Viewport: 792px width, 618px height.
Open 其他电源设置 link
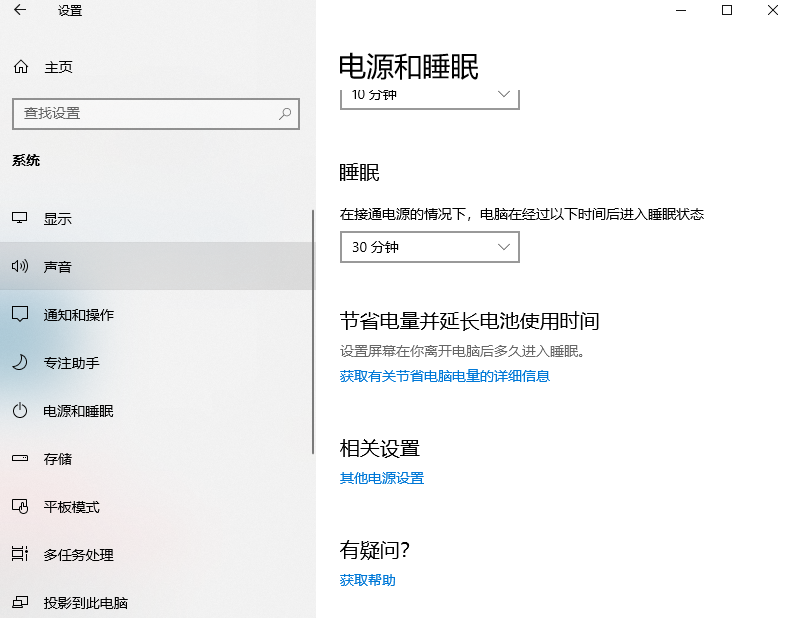pos(382,478)
